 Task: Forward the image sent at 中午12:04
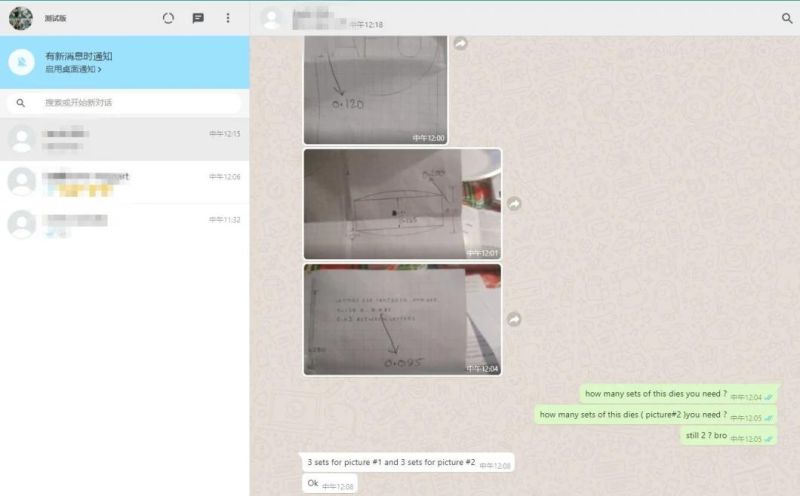point(514,319)
